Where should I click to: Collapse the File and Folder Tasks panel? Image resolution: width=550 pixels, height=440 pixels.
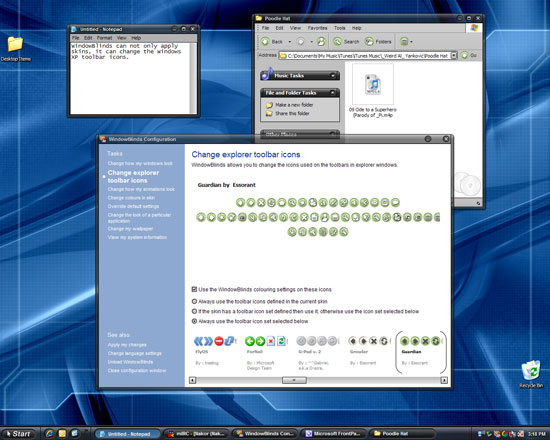(x=333, y=93)
